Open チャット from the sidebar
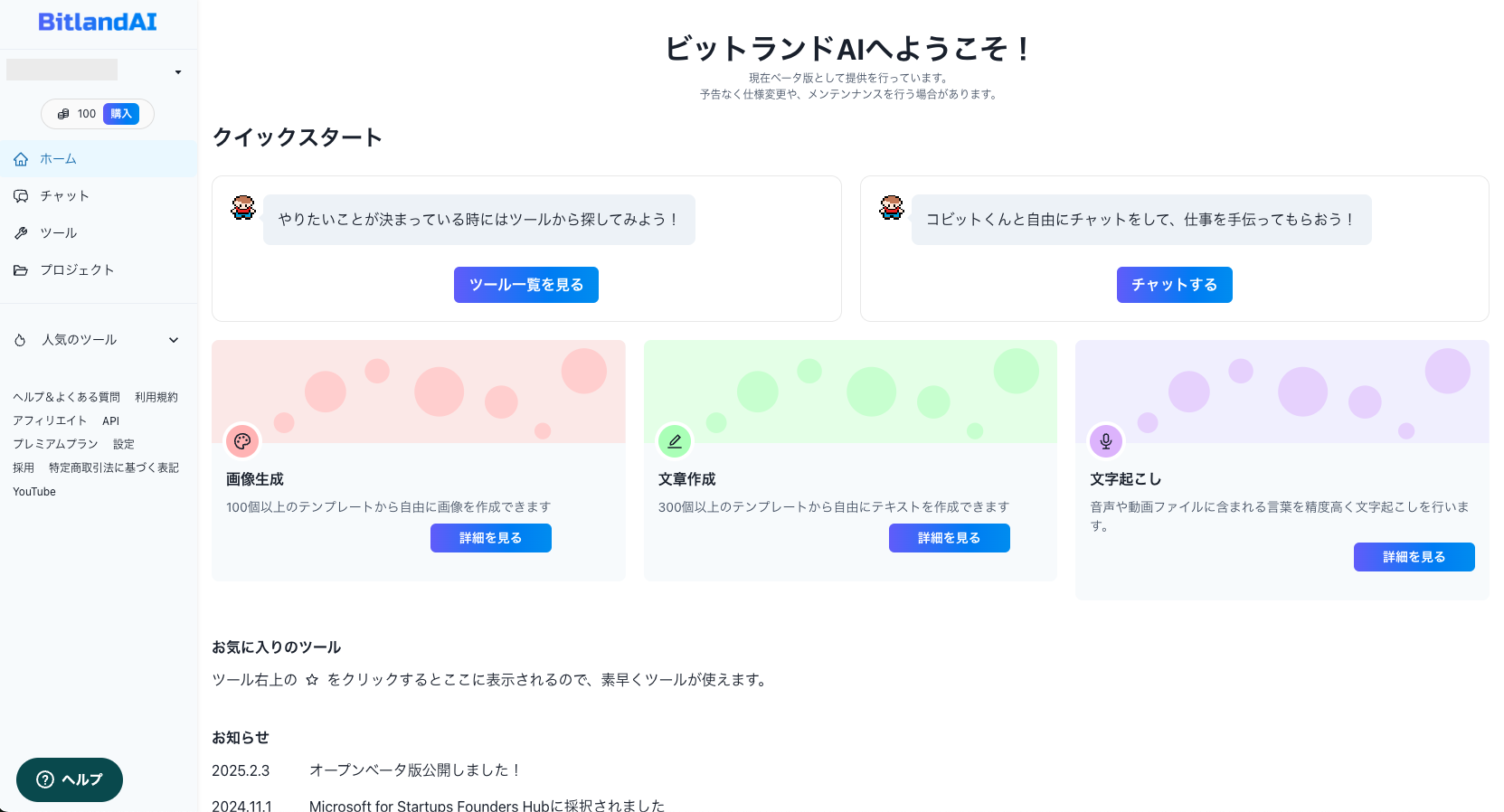 (x=99, y=196)
